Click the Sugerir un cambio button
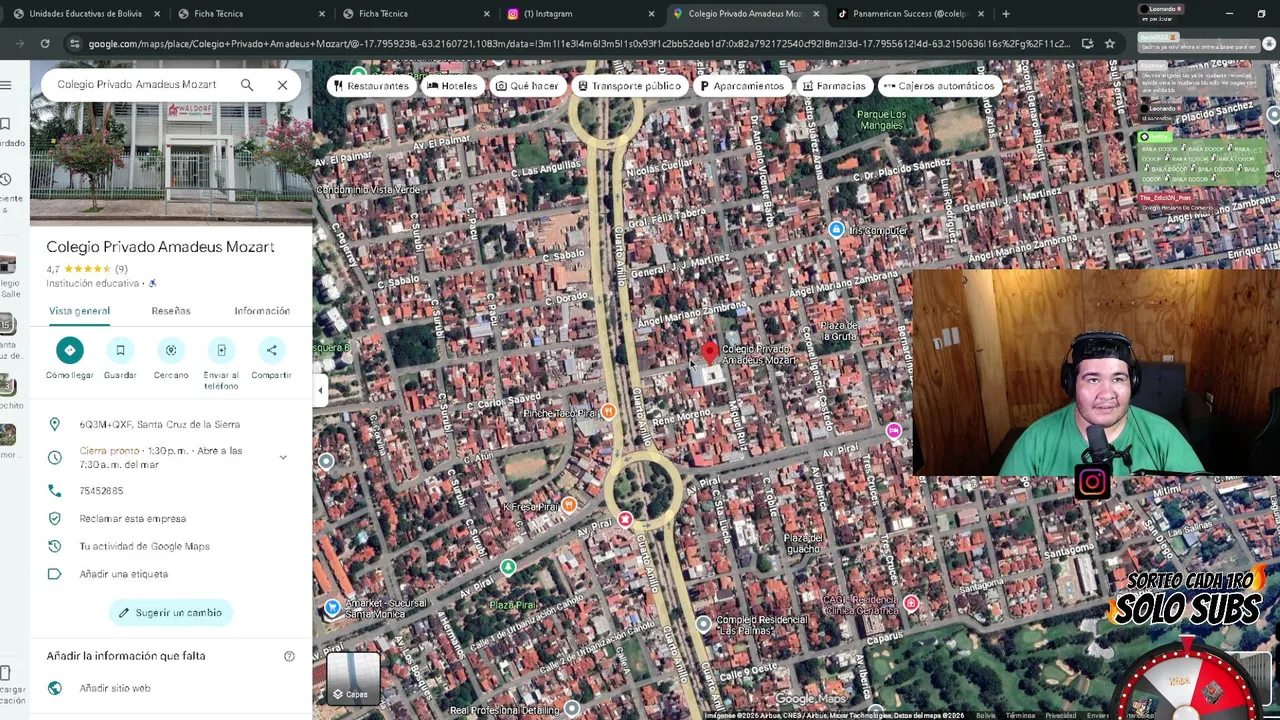Screen dimensions: 1280x720 tap(171, 612)
